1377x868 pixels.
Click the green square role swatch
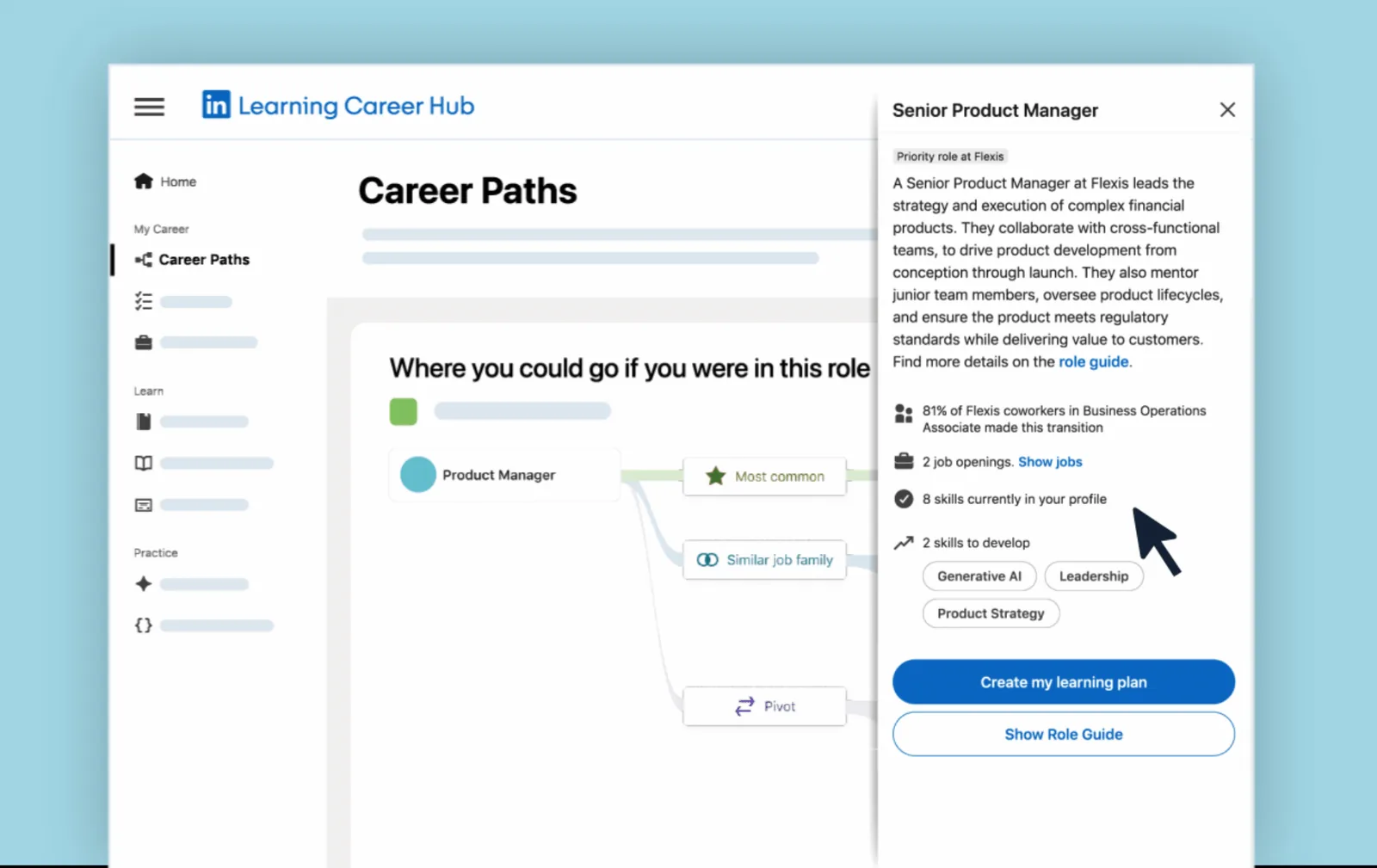tap(404, 411)
